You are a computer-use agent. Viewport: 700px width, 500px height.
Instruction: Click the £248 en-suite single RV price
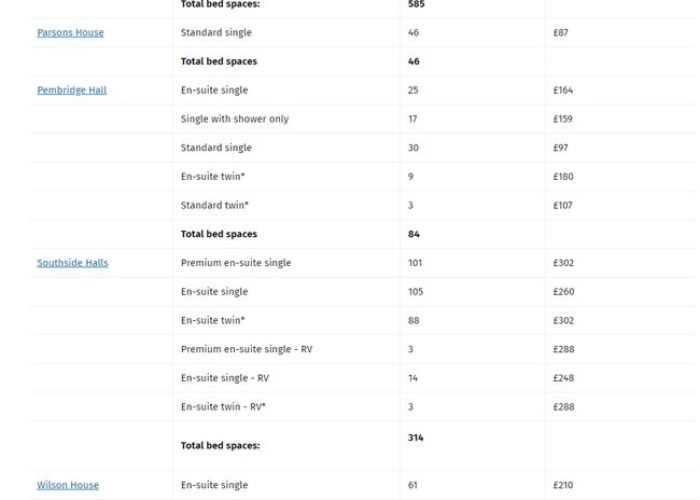coord(564,378)
